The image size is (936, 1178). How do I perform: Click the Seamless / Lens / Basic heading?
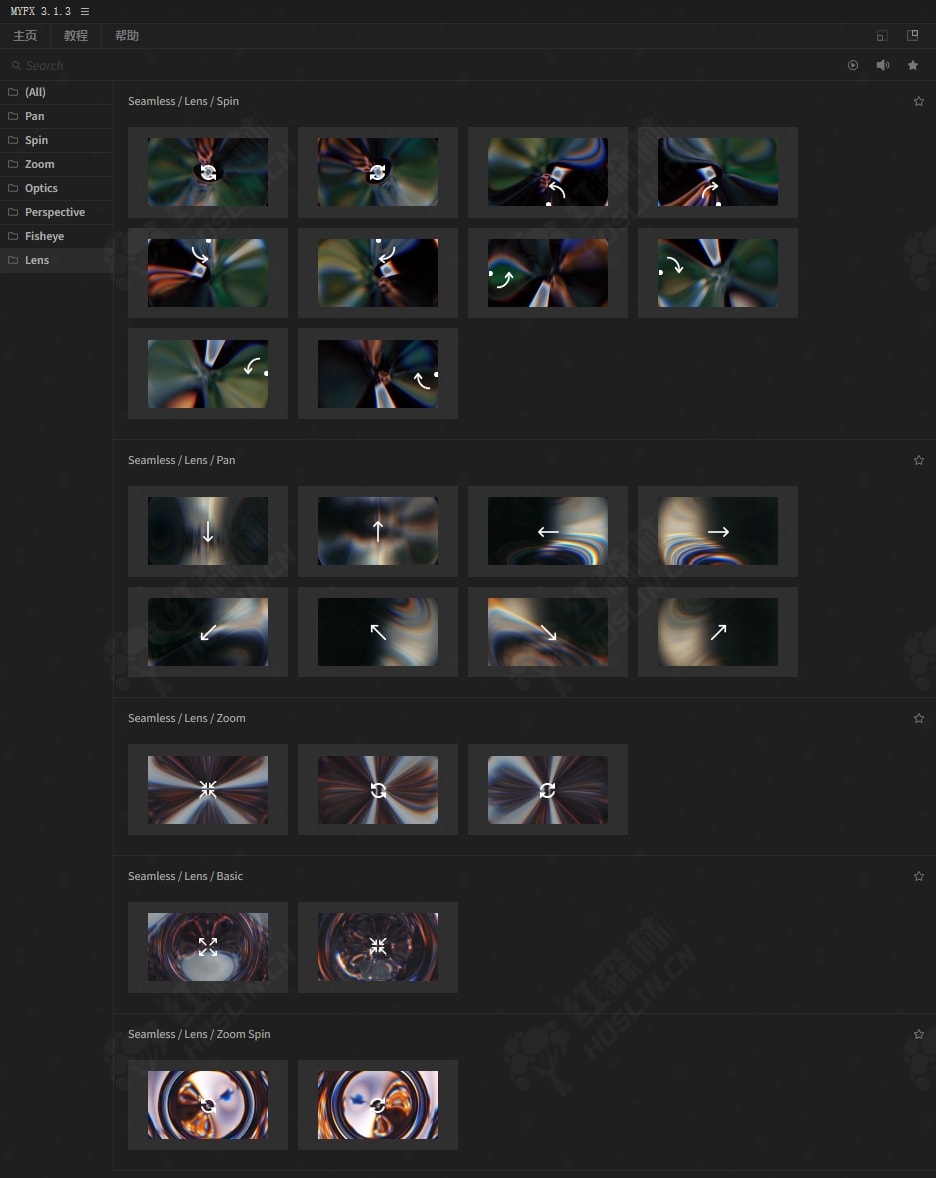[186, 877]
